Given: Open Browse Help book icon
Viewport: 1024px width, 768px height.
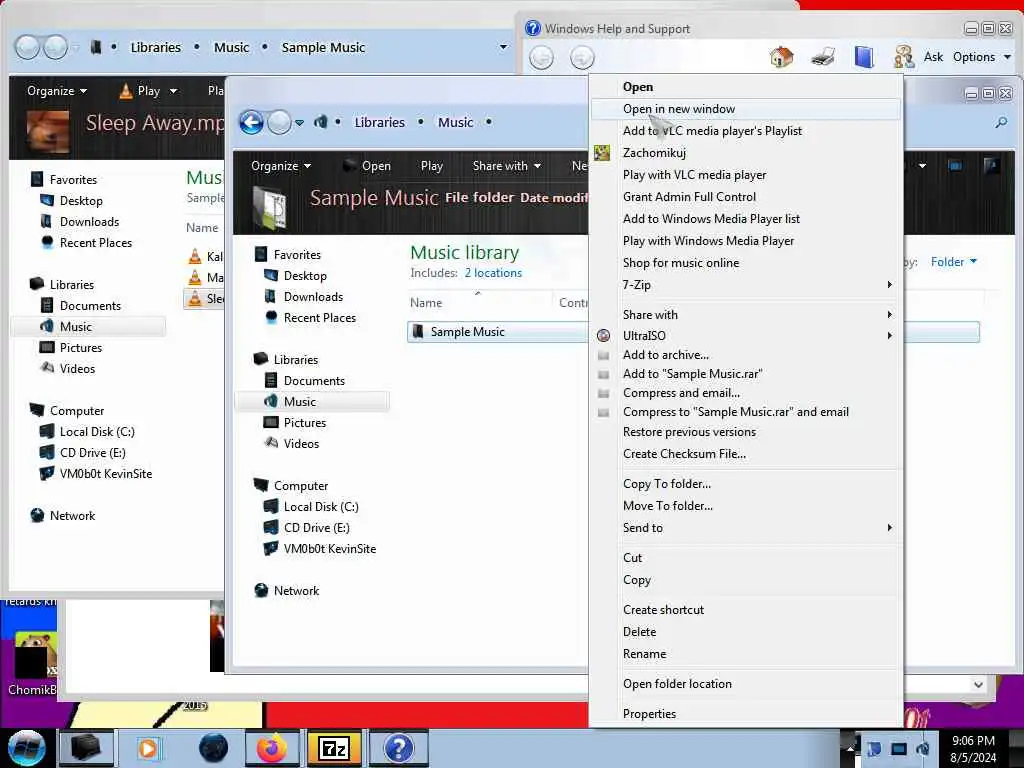Looking at the screenshot, I should click(864, 57).
